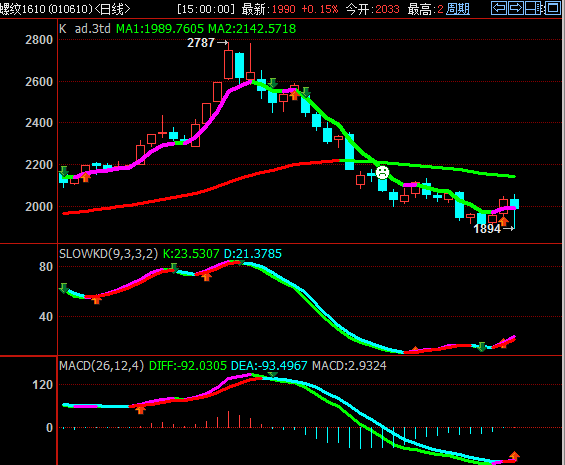Screen dimensions: 565x465
Task: Click the K:23.5307 value
Action: pyautogui.click(x=191, y=254)
